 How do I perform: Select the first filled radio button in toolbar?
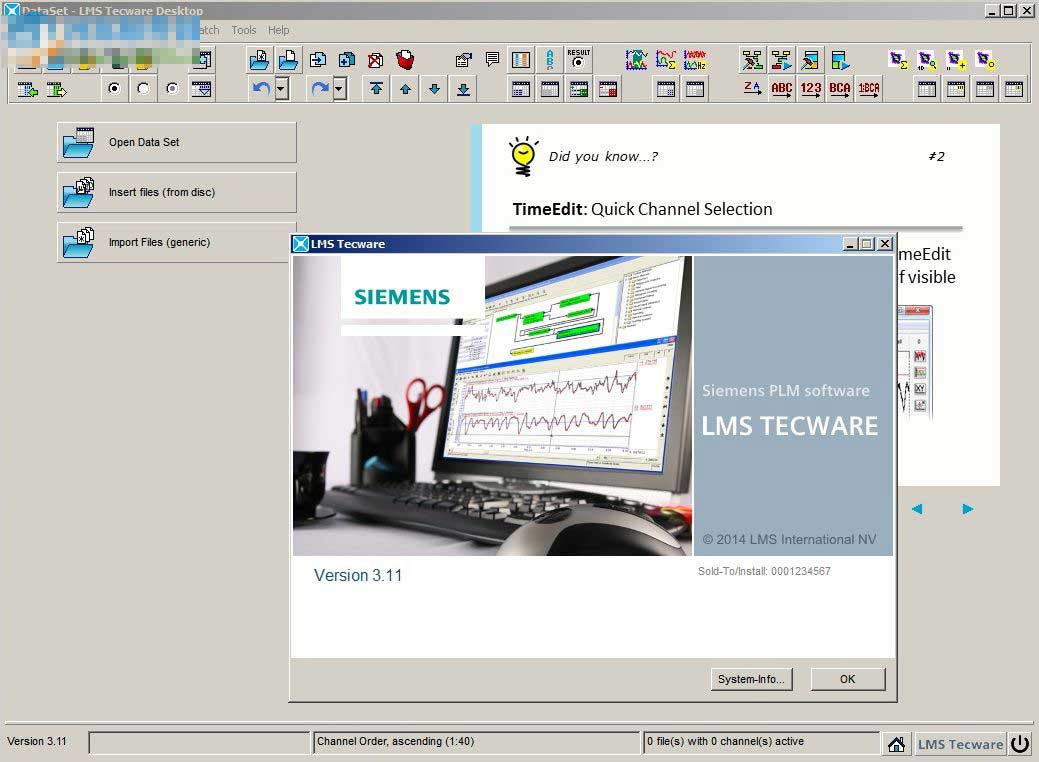pos(115,88)
